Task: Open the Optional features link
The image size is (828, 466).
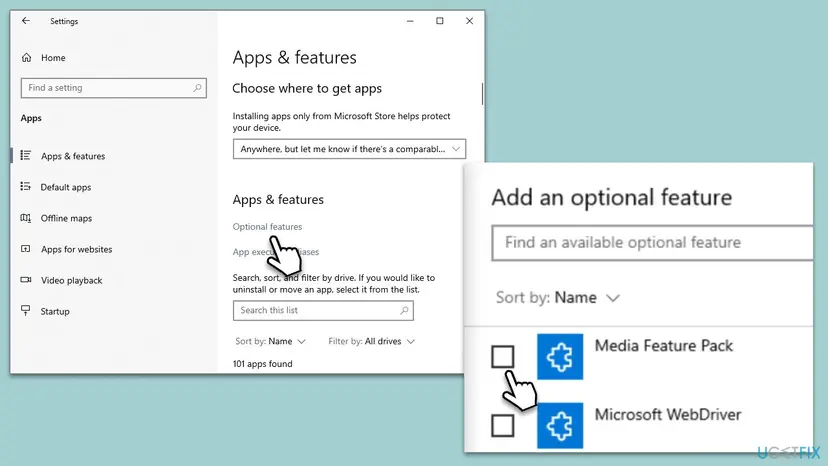Action: 267,227
